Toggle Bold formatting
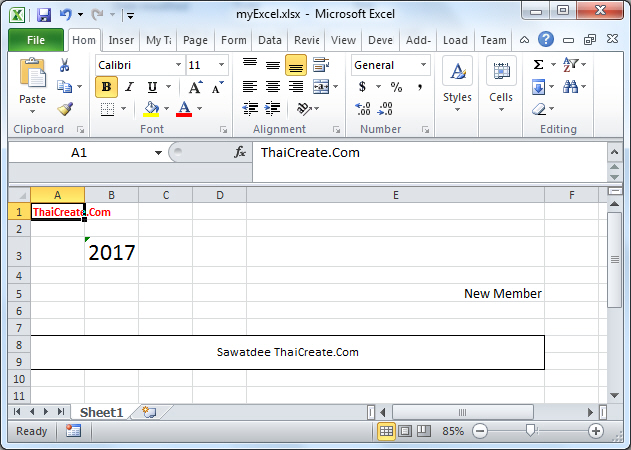Screen dimensions: 631x450 pyautogui.click(x=106, y=87)
